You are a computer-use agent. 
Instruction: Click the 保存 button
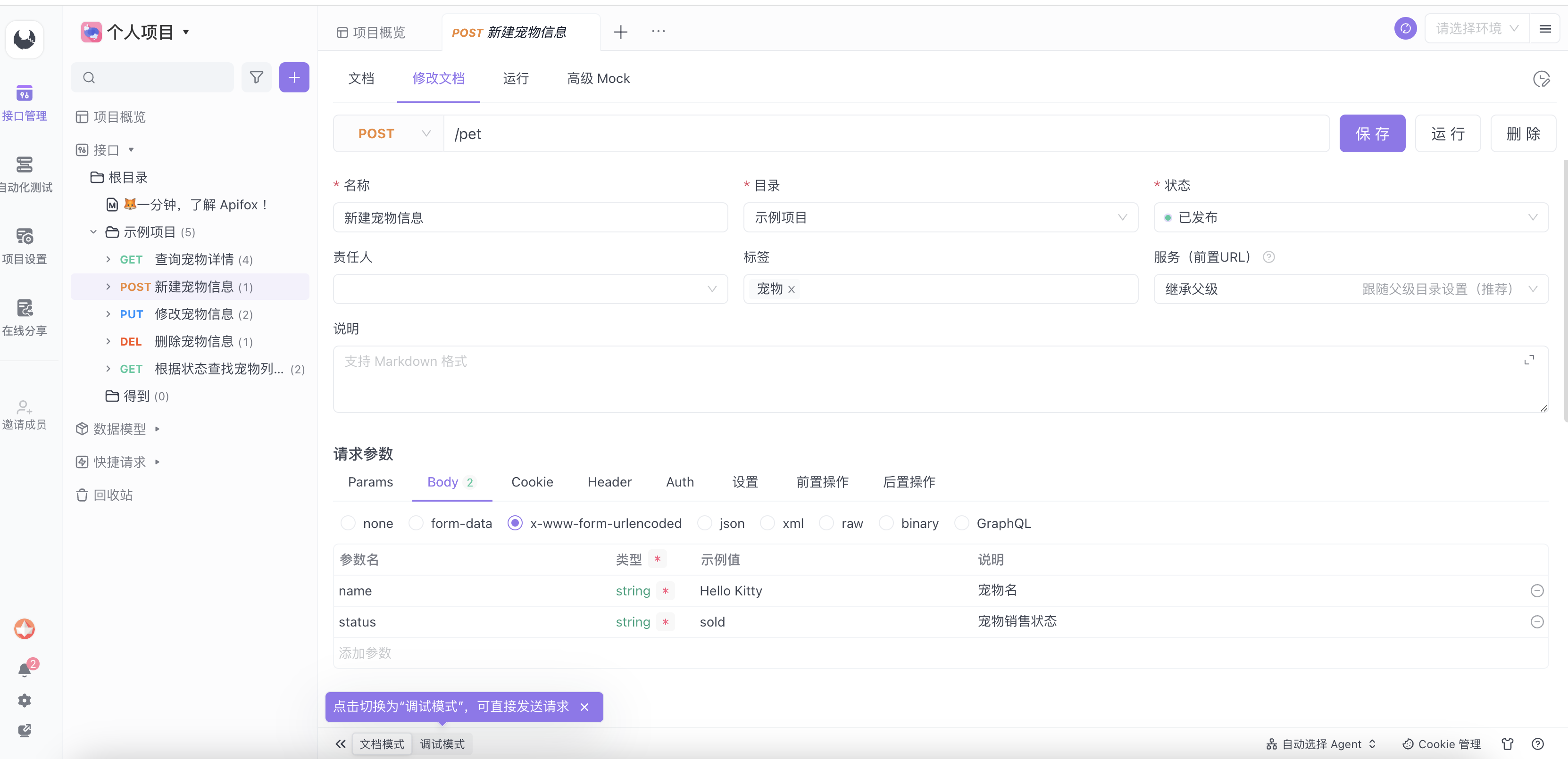[1372, 133]
